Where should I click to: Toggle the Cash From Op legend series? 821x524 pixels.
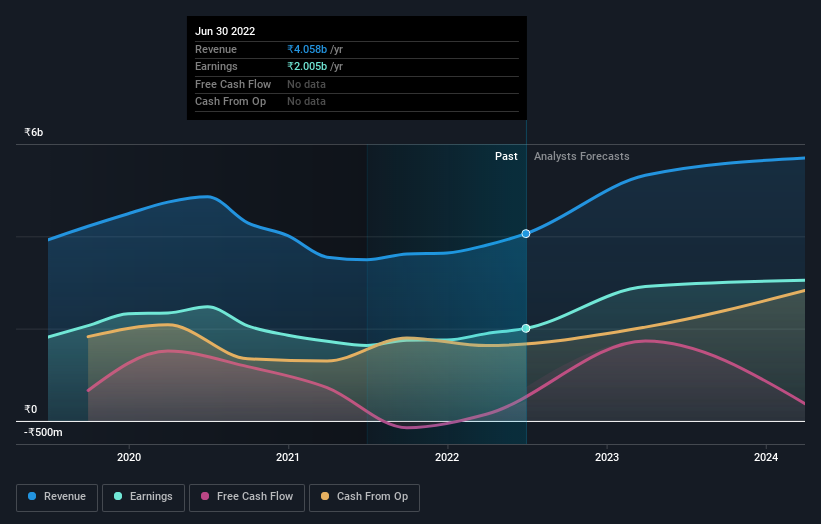pos(364,497)
